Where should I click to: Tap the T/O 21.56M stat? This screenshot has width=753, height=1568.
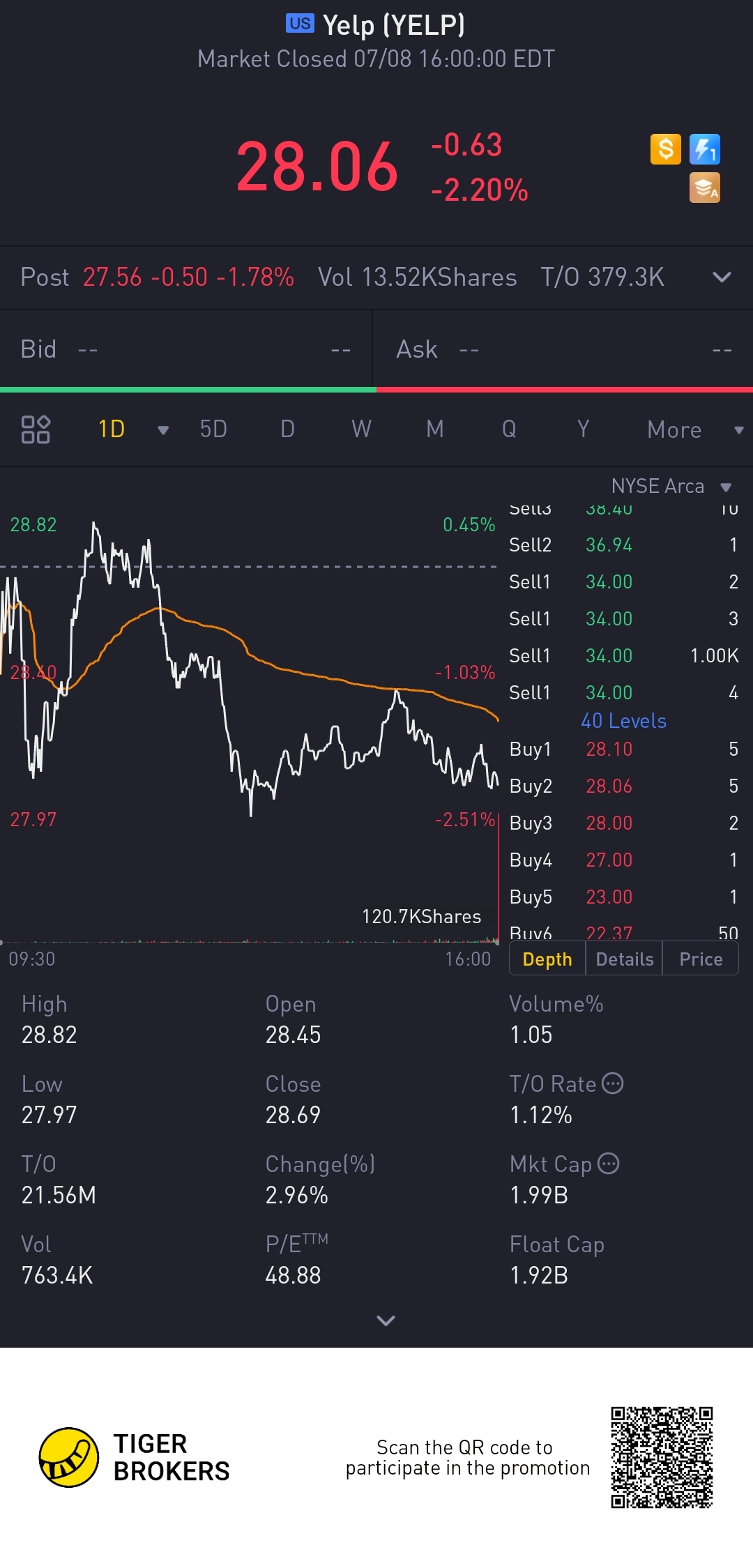pyautogui.click(x=59, y=1180)
